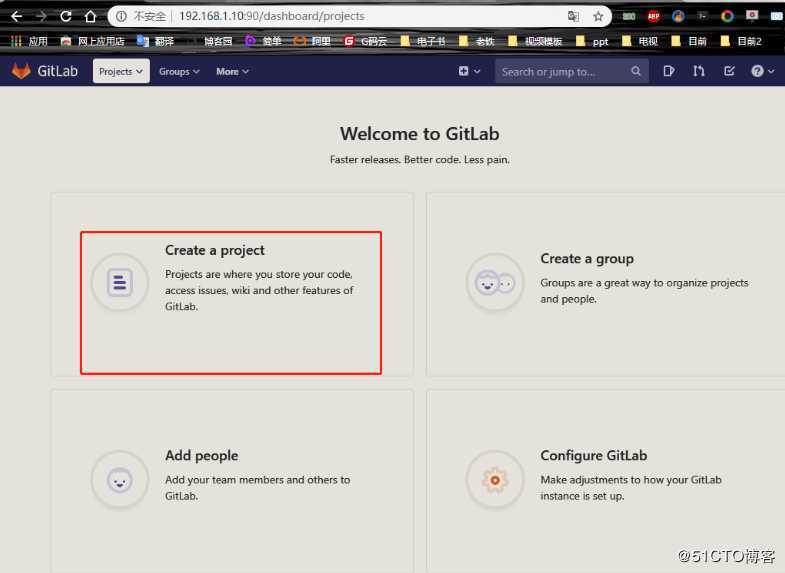785x573 pixels.
Task: Open the 电视 bookmark folder
Action: coord(640,41)
